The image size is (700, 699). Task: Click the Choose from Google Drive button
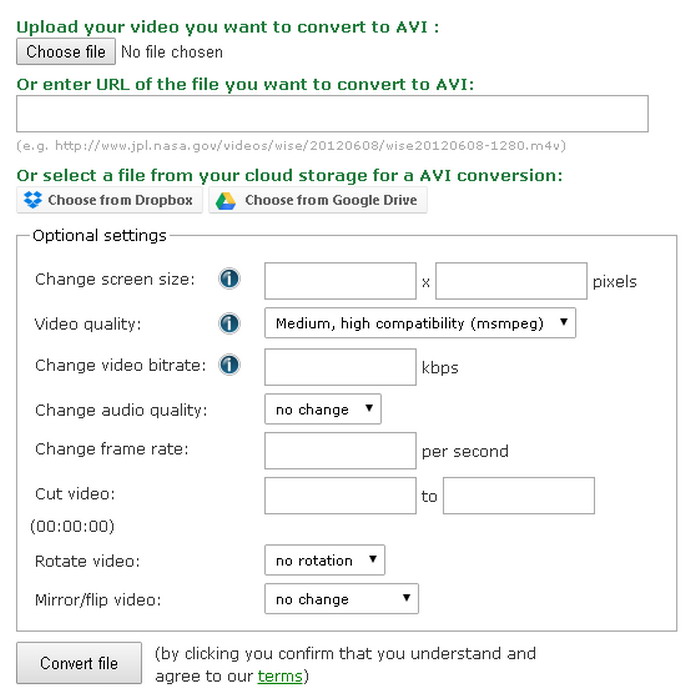pos(318,200)
